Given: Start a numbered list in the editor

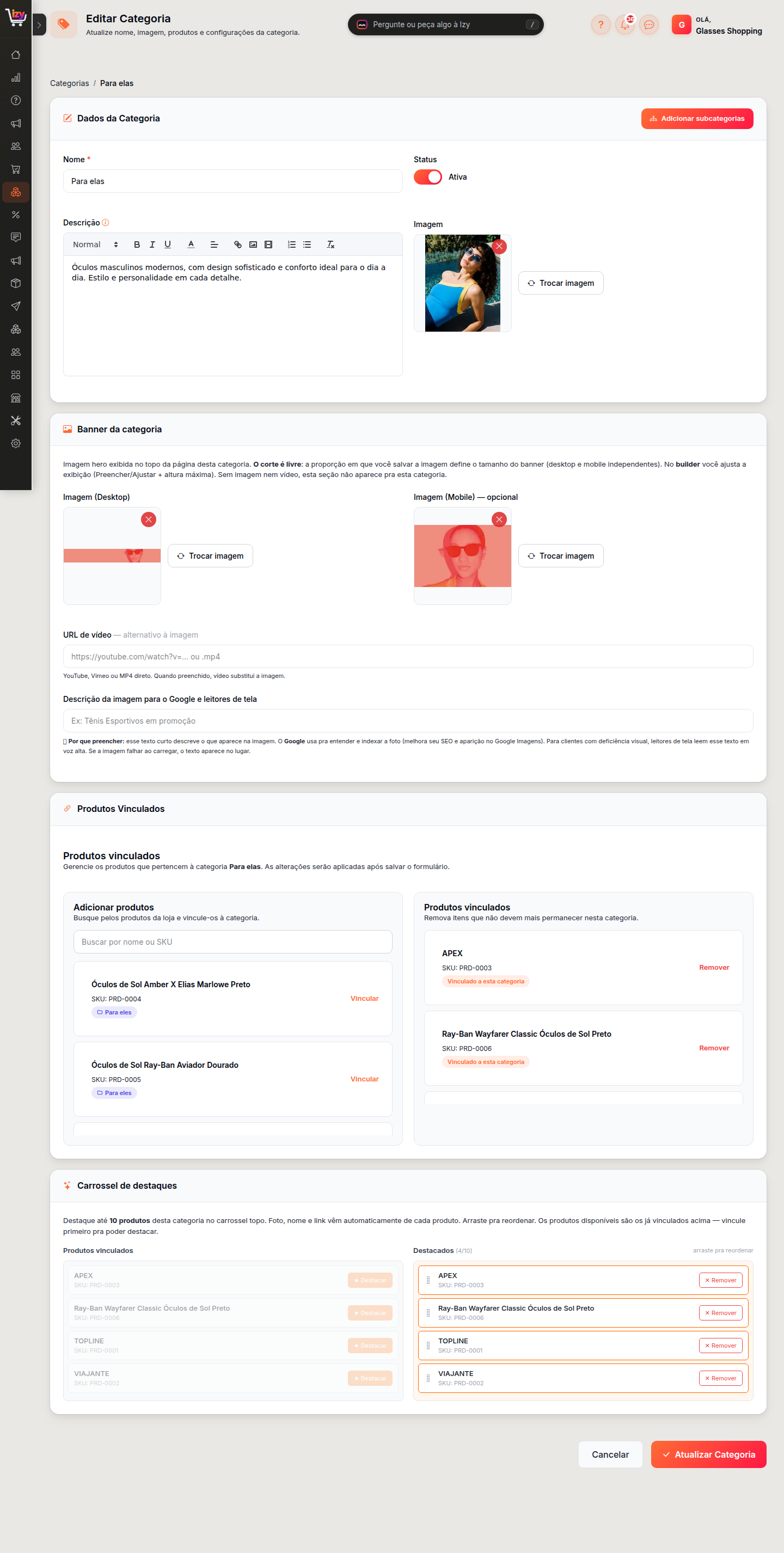Looking at the screenshot, I should (292, 245).
